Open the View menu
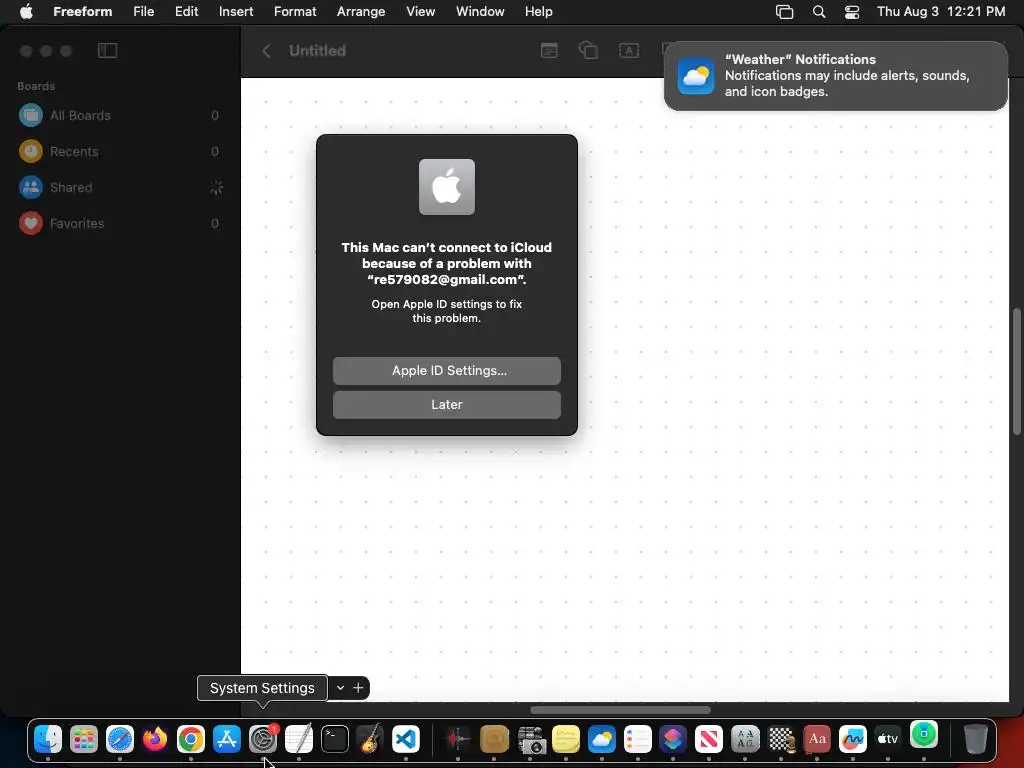Image resolution: width=1024 pixels, height=768 pixels. coord(421,11)
